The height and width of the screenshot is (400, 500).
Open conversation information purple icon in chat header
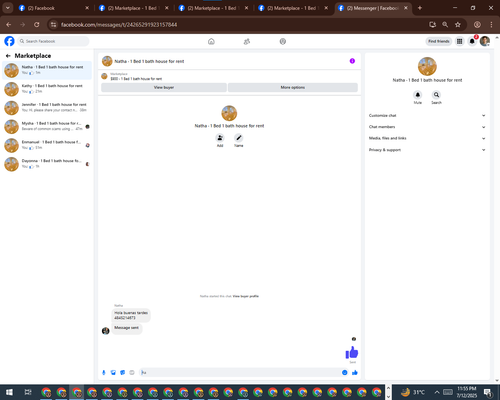click(352, 61)
